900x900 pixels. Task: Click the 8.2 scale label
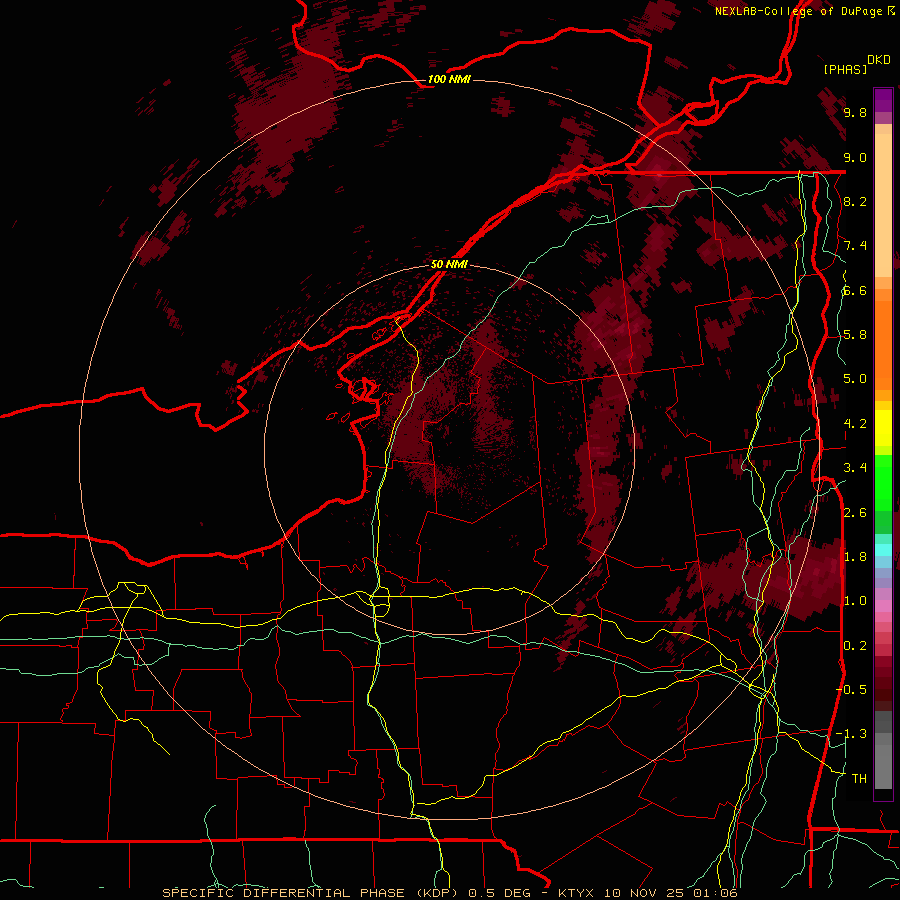pyautogui.click(x=855, y=201)
